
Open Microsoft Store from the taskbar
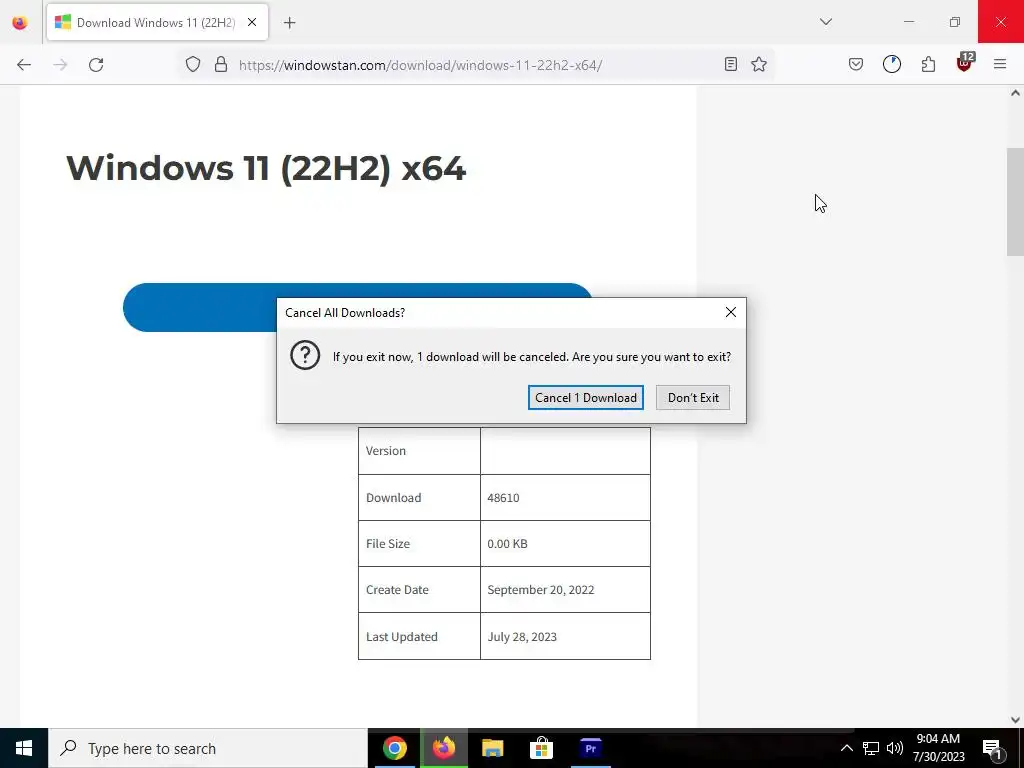click(x=541, y=748)
